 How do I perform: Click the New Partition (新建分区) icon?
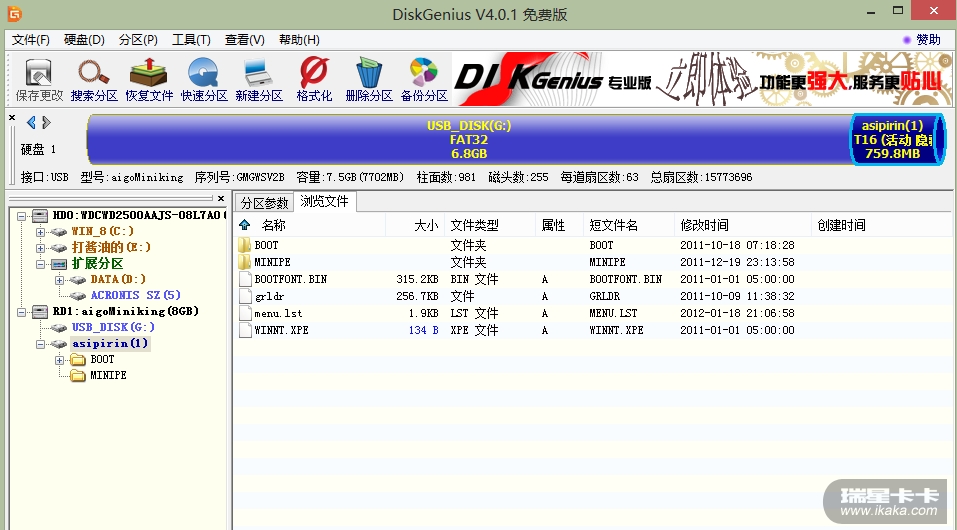pyautogui.click(x=259, y=79)
